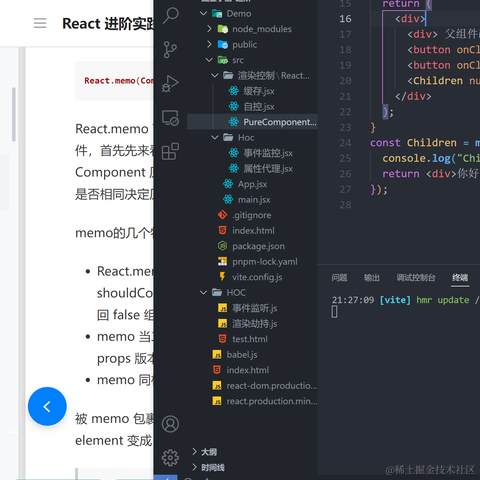The image size is (480, 480).
Task: Open react.production.min file
Action: pyautogui.click(x=272, y=401)
